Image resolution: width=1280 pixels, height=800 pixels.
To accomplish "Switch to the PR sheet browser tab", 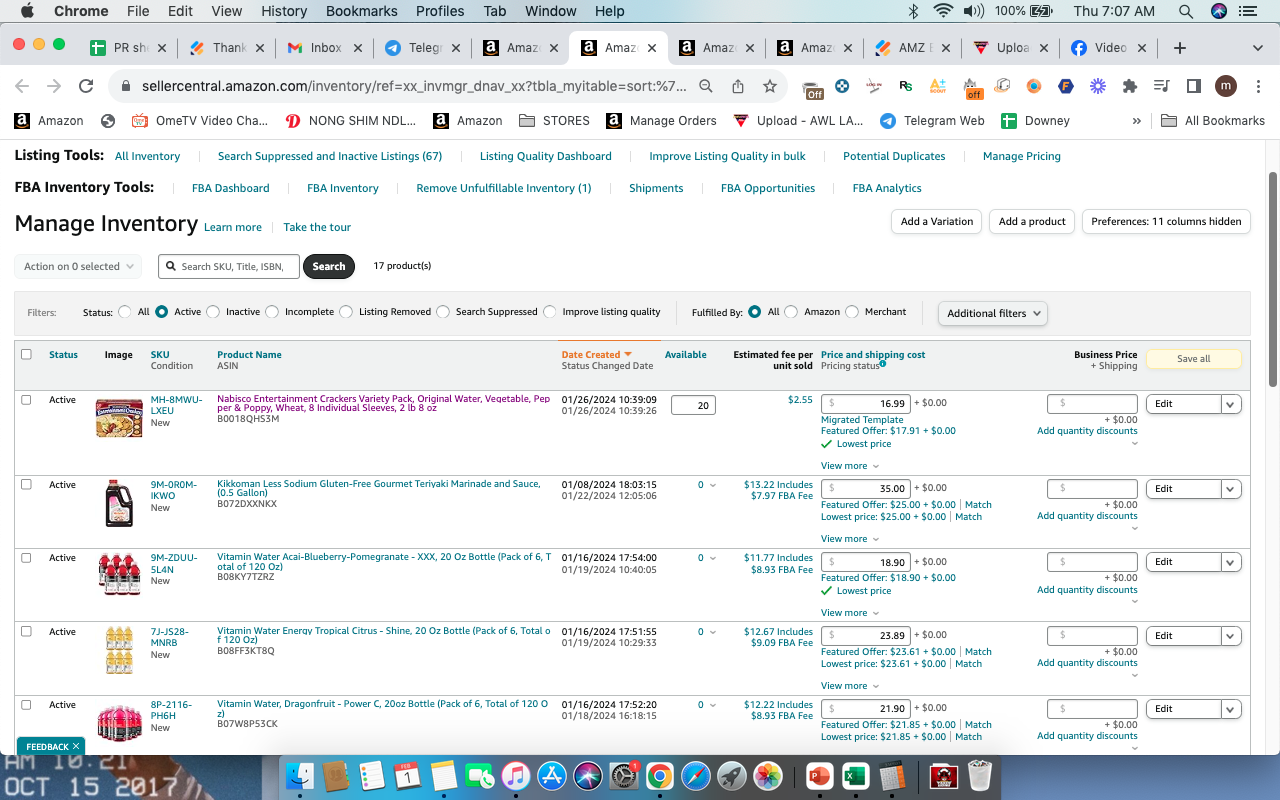I will [x=129, y=48].
